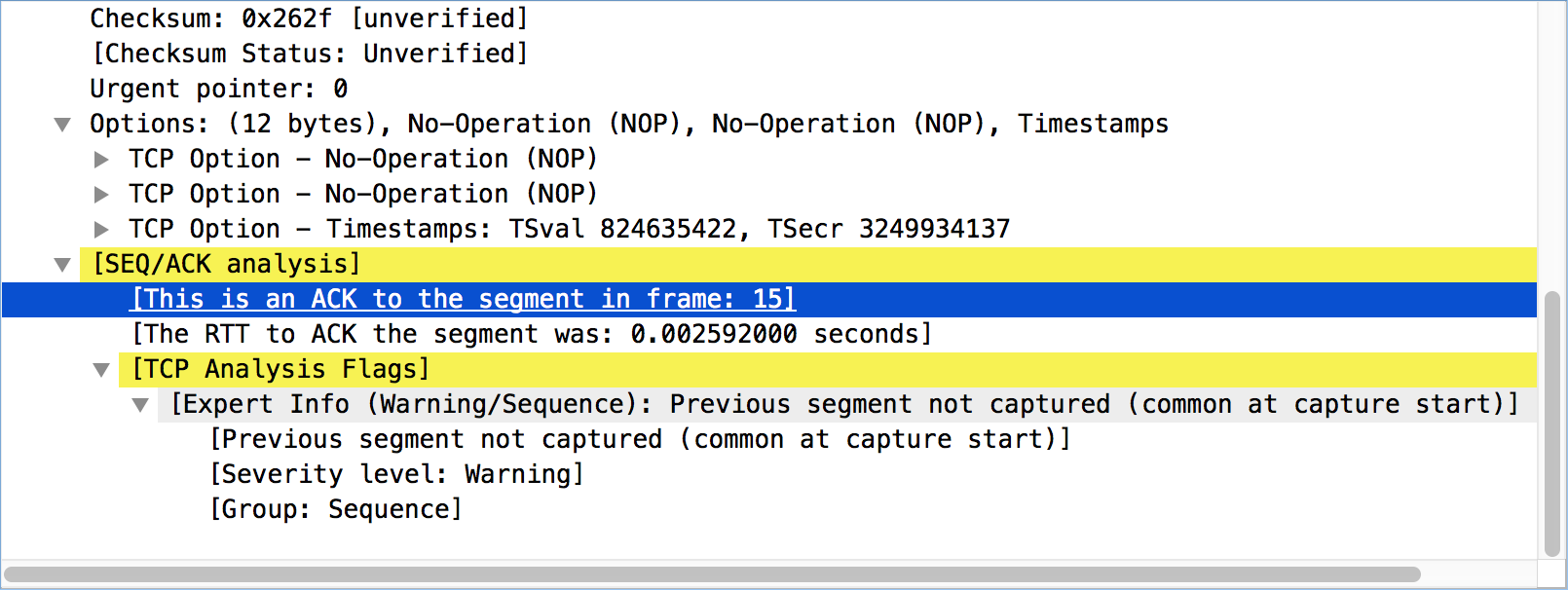Expand the second TCP Option No-Operation entry
Screen dimensions: 1568x590
click(x=102, y=194)
